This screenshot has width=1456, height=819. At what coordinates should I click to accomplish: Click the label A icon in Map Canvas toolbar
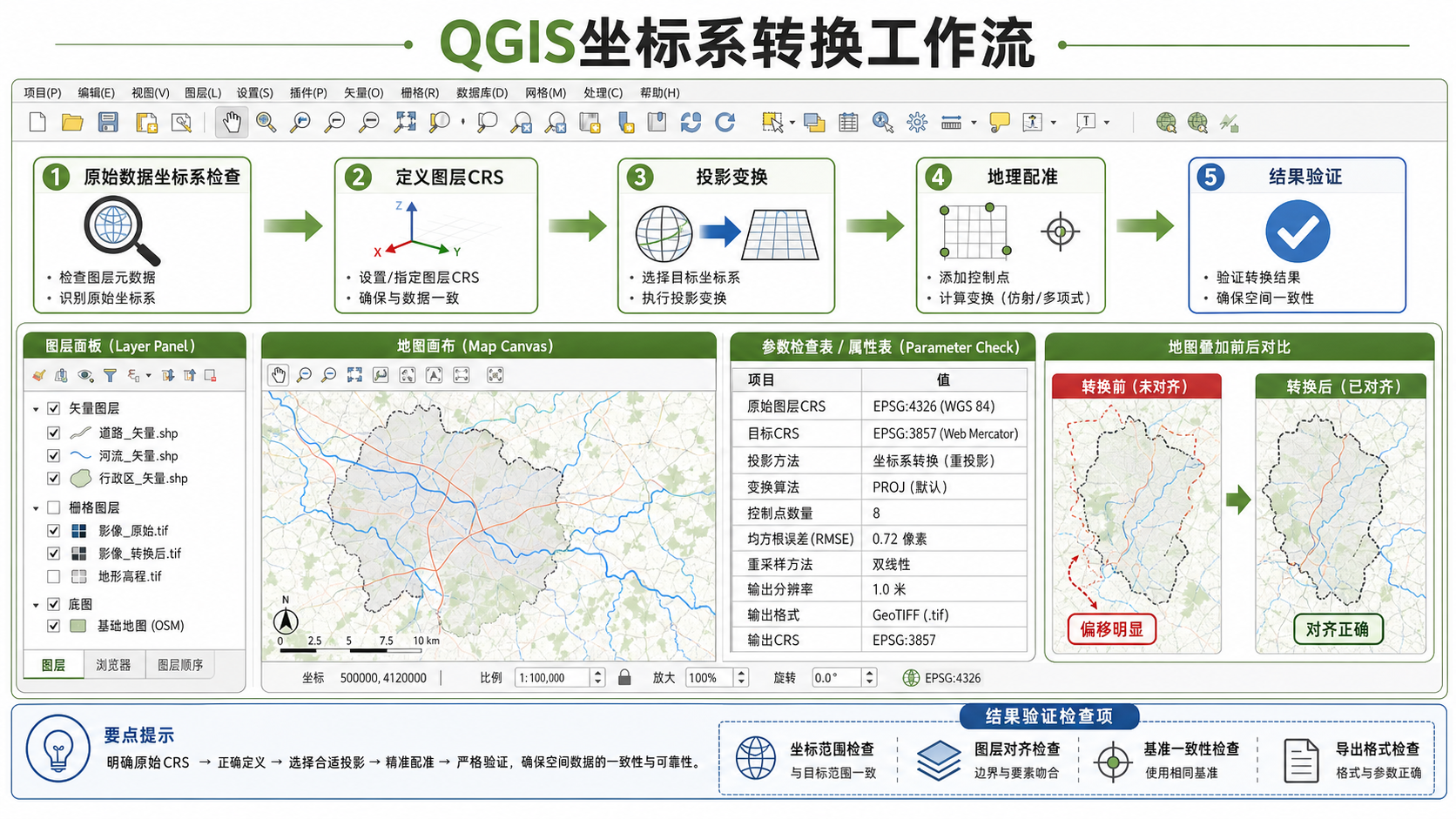click(434, 375)
